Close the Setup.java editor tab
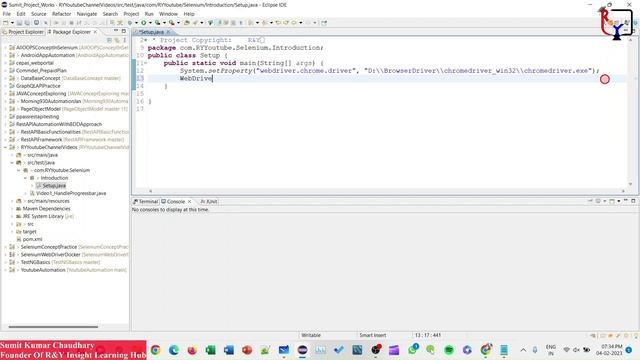Viewport: 640px width, 360px height. tap(168, 32)
